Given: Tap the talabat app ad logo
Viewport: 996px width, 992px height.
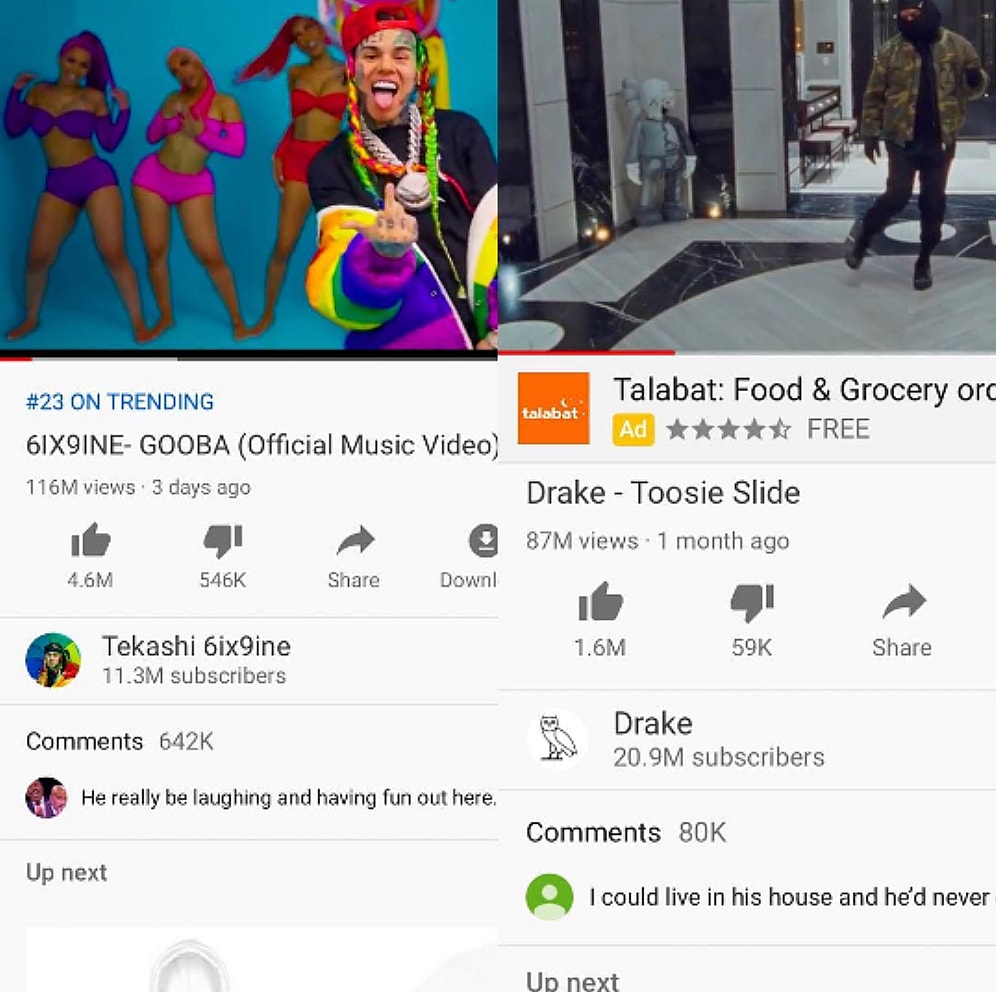Looking at the screenshot, I should (553, 408).
